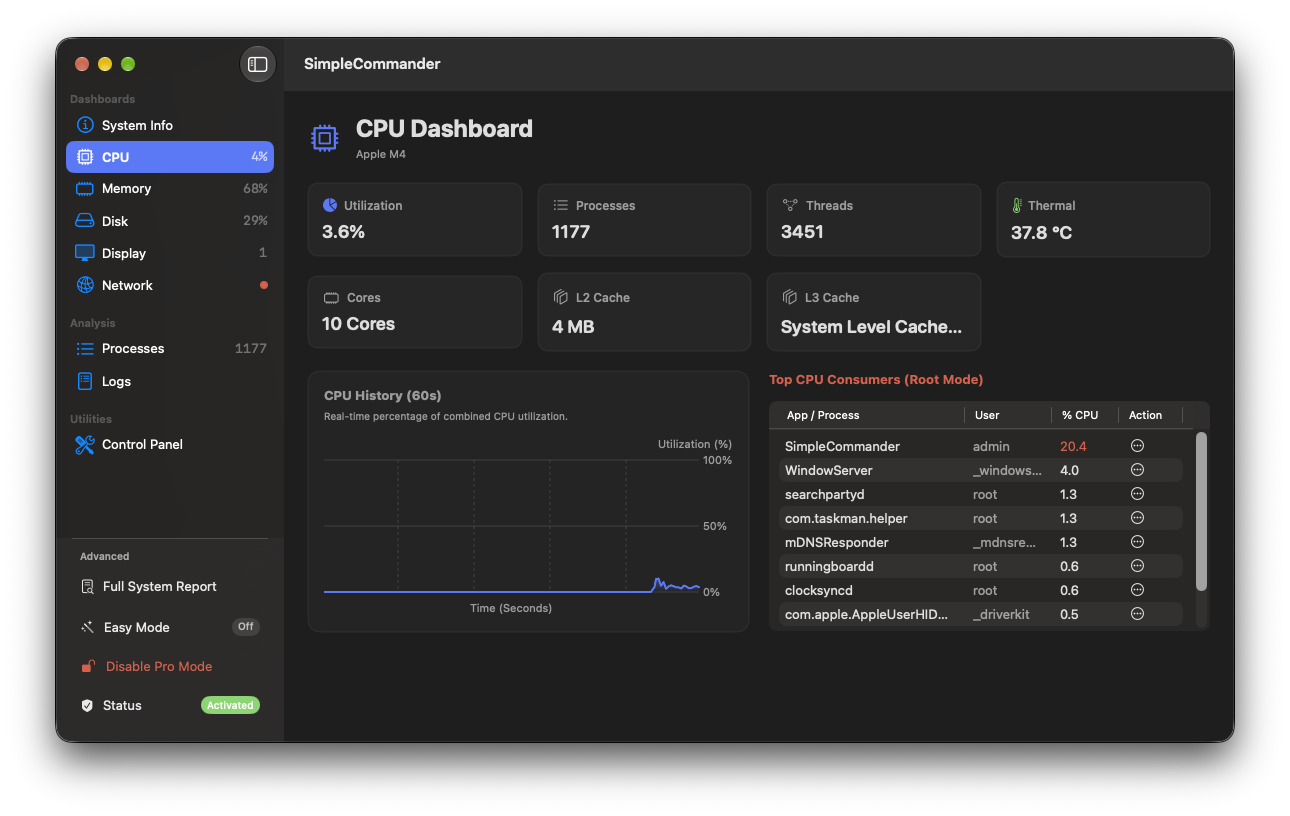
Task: Click the Threads card branch icon
Action: (789, 205)
